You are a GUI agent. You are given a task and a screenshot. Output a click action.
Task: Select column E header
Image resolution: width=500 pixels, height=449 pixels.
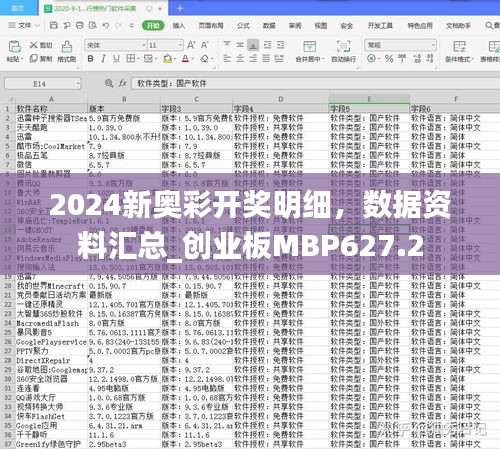pos(369,99)
